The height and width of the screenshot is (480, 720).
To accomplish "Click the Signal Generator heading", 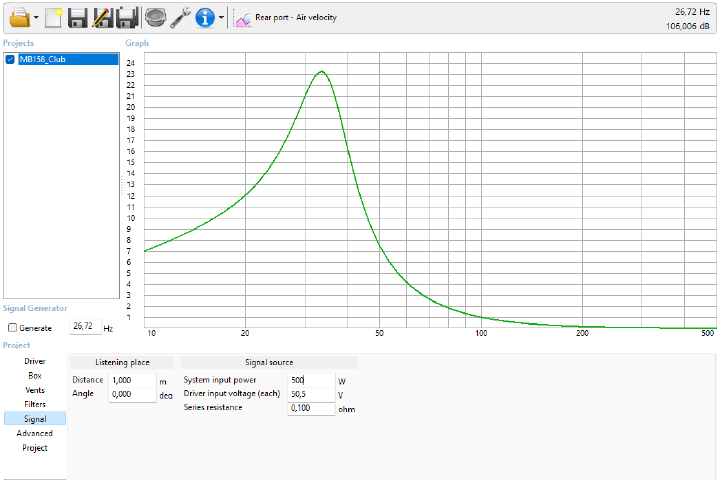I will (35, 308).
